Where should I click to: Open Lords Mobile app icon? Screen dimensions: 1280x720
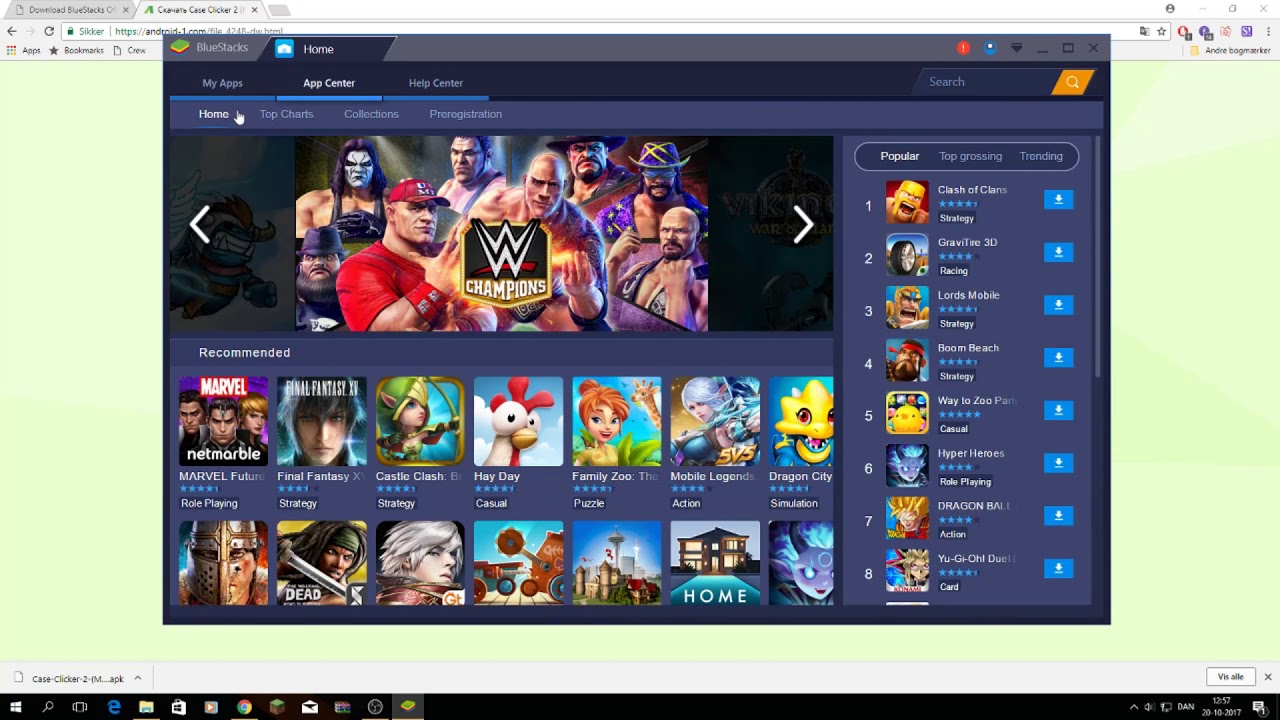tap(907, 308)
